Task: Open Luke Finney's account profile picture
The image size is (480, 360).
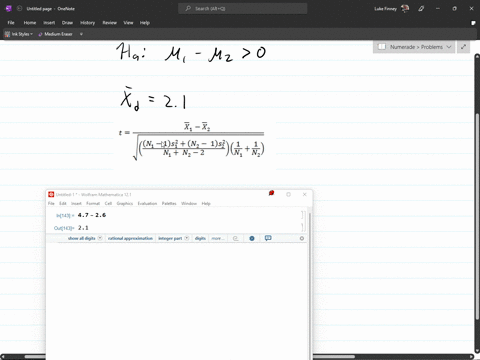Action: tap(405, 9)
